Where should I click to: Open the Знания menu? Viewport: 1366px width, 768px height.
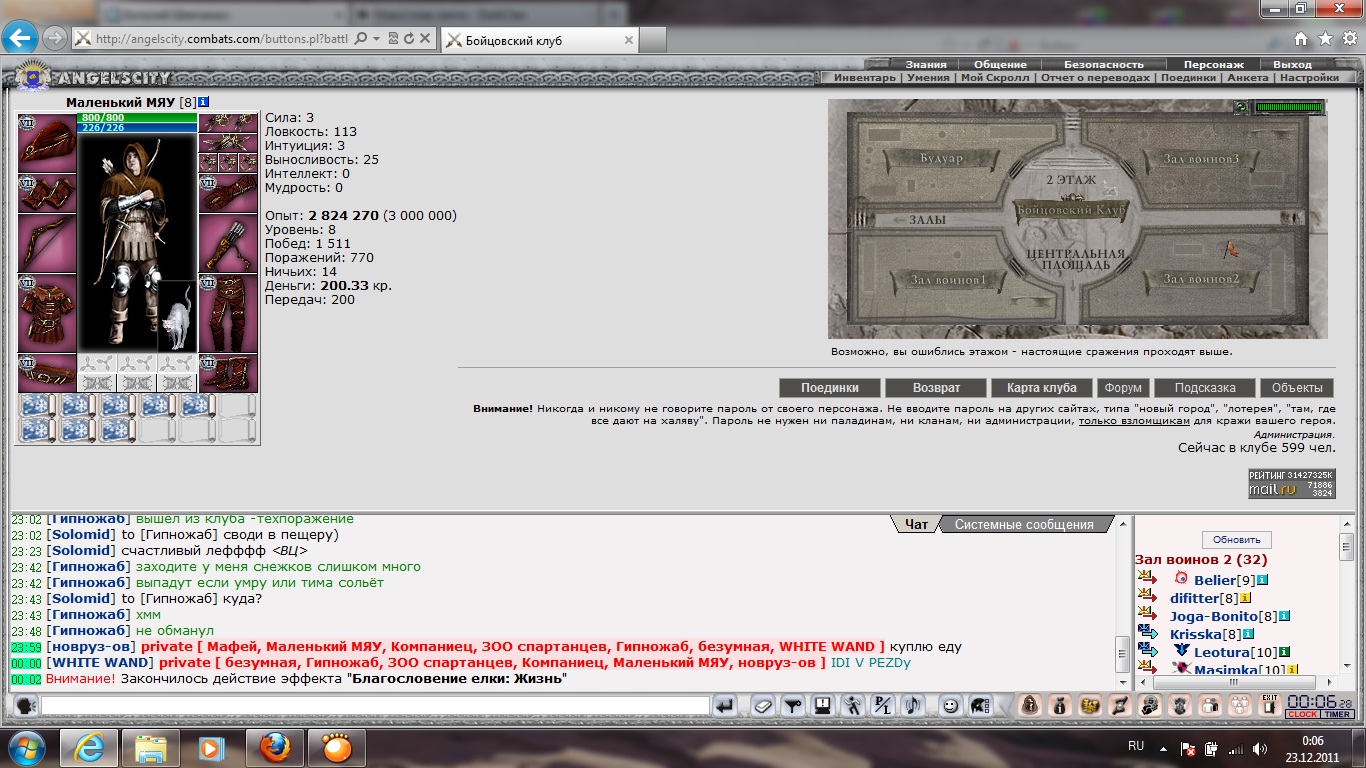click(x=926, y=65)
